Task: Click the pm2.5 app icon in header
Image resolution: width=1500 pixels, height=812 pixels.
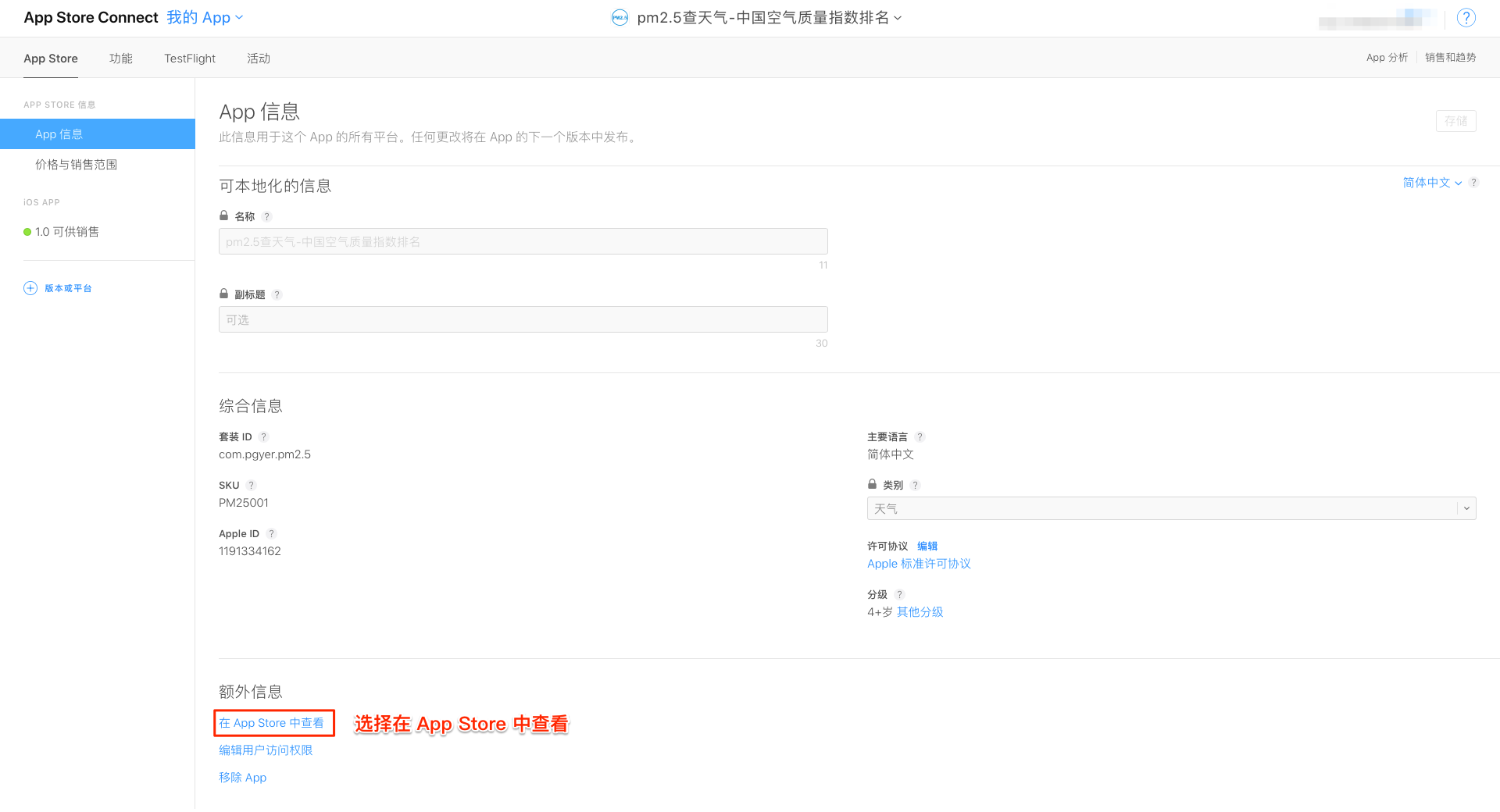Action: click(620, 18)
